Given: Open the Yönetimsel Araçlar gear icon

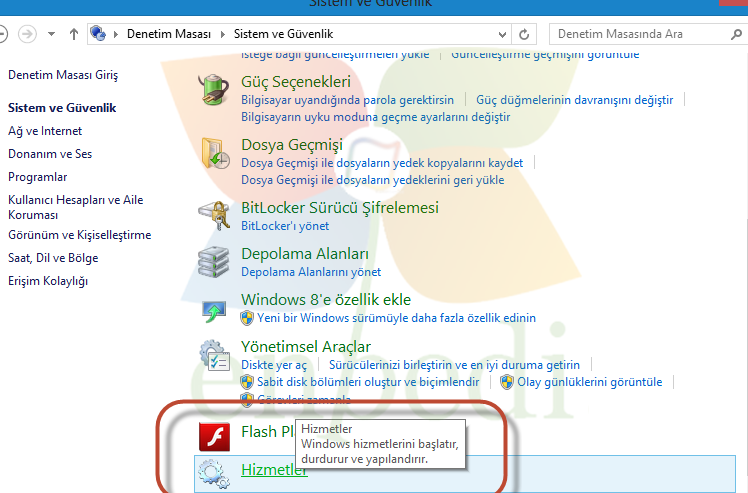Looking at the screenshot, I should pyautogui.click(x=215, y=356).
